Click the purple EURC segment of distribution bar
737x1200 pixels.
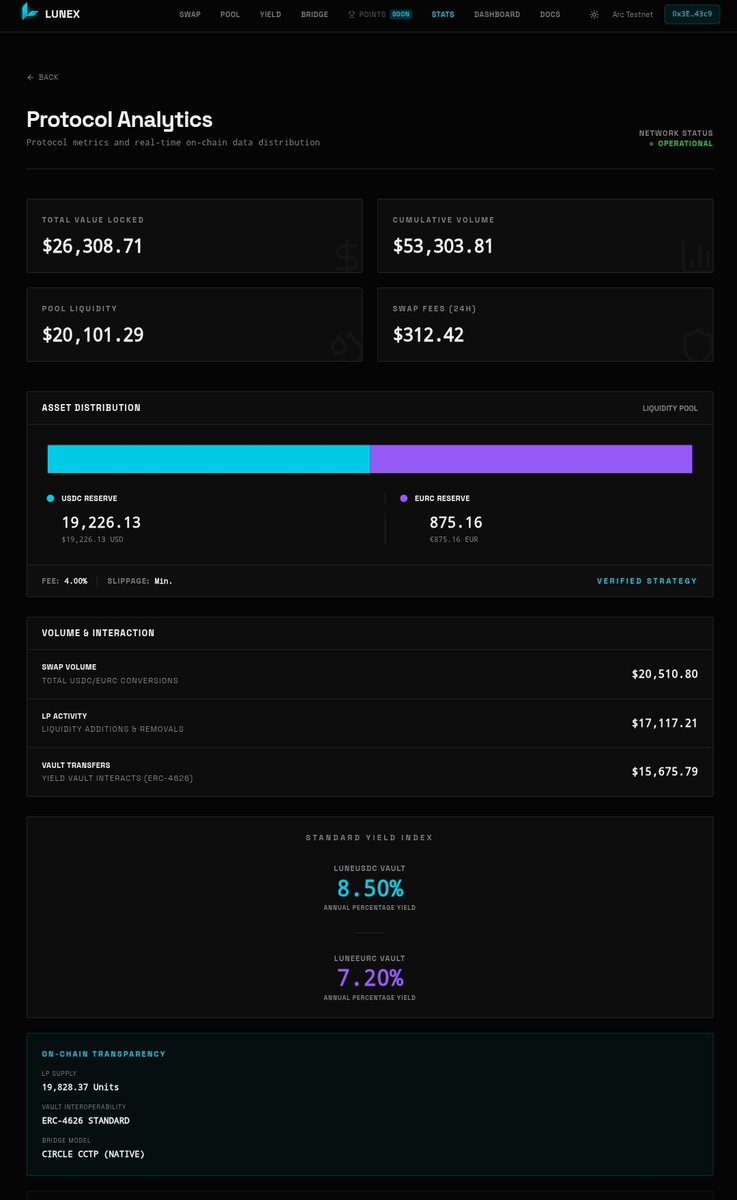[x=531, y=459]
